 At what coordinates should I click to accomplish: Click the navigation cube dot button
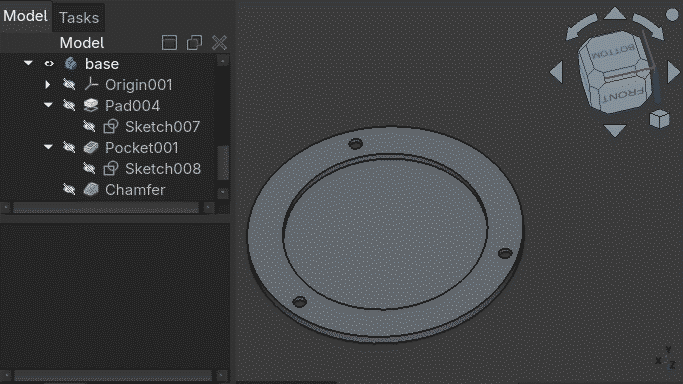tap(672, 15)
